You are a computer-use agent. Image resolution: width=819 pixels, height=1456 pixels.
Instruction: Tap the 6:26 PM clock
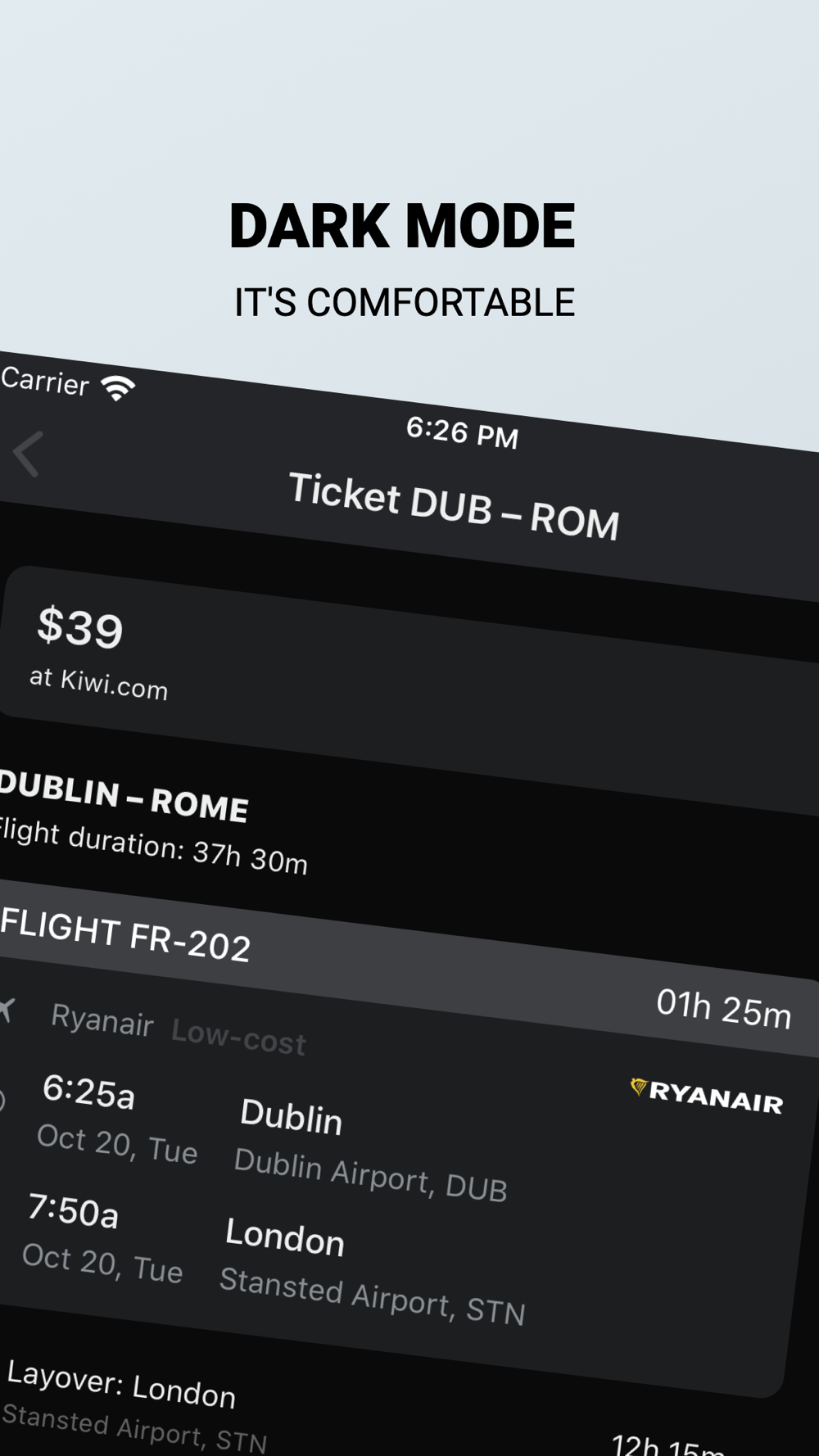463,432
